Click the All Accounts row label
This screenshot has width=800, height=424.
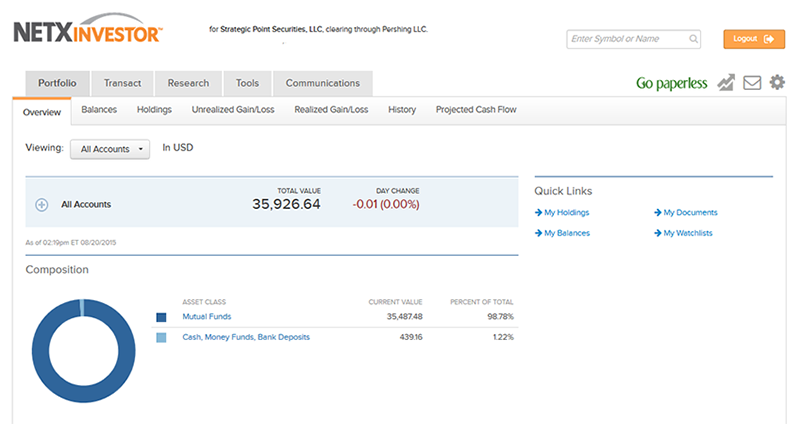[86, 204]
